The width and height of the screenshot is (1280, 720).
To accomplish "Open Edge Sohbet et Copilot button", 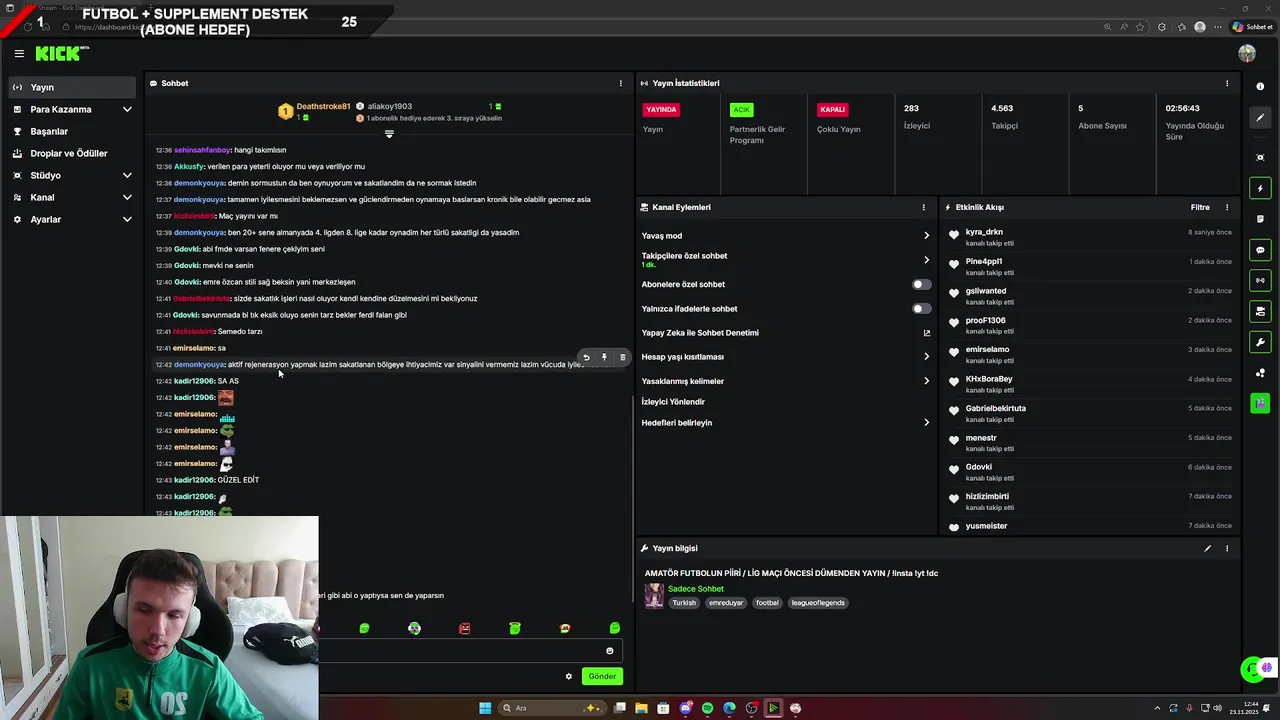I will click(1251, 27).
